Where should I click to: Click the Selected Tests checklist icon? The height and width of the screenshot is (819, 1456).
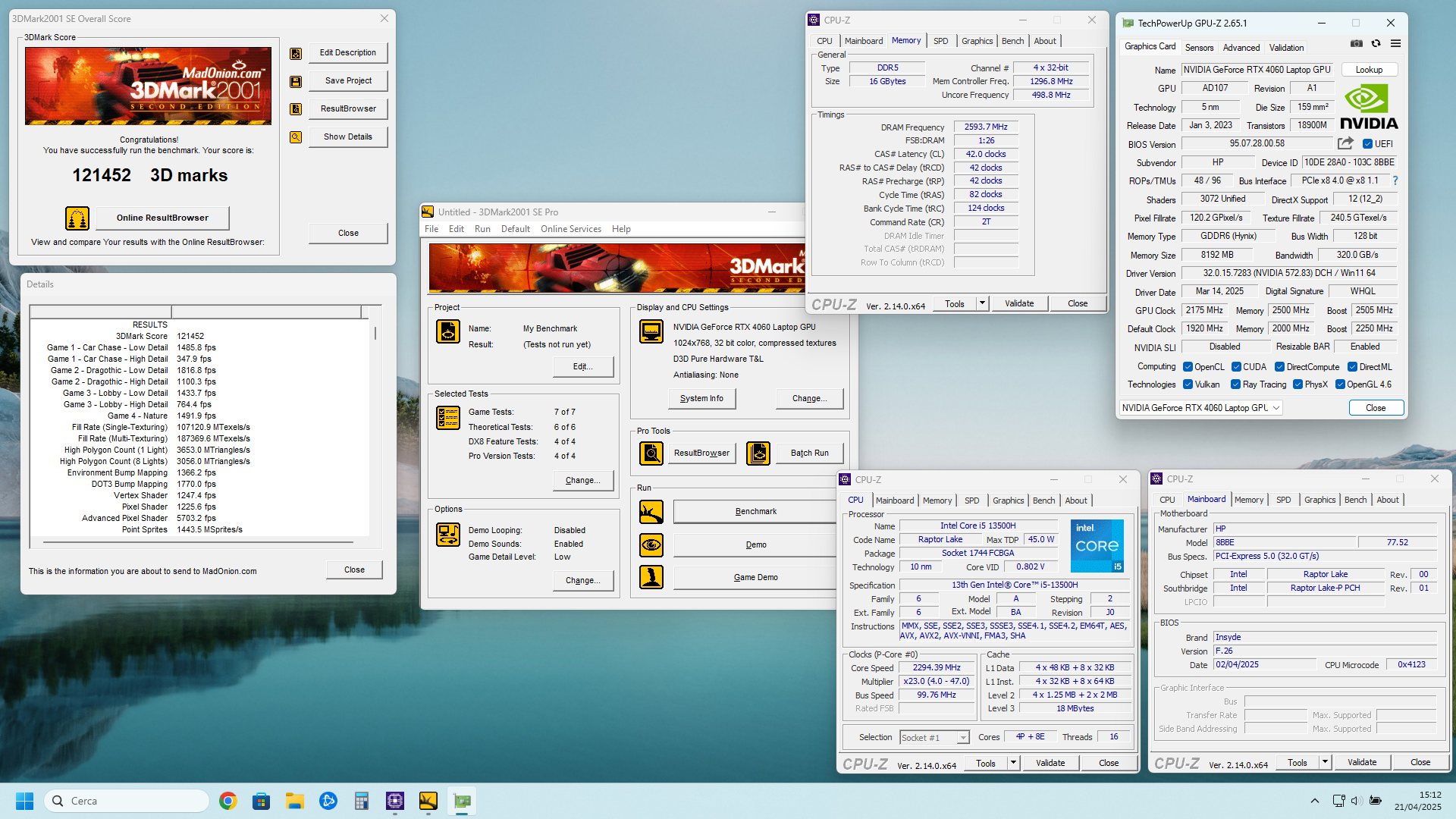point(448,418)
